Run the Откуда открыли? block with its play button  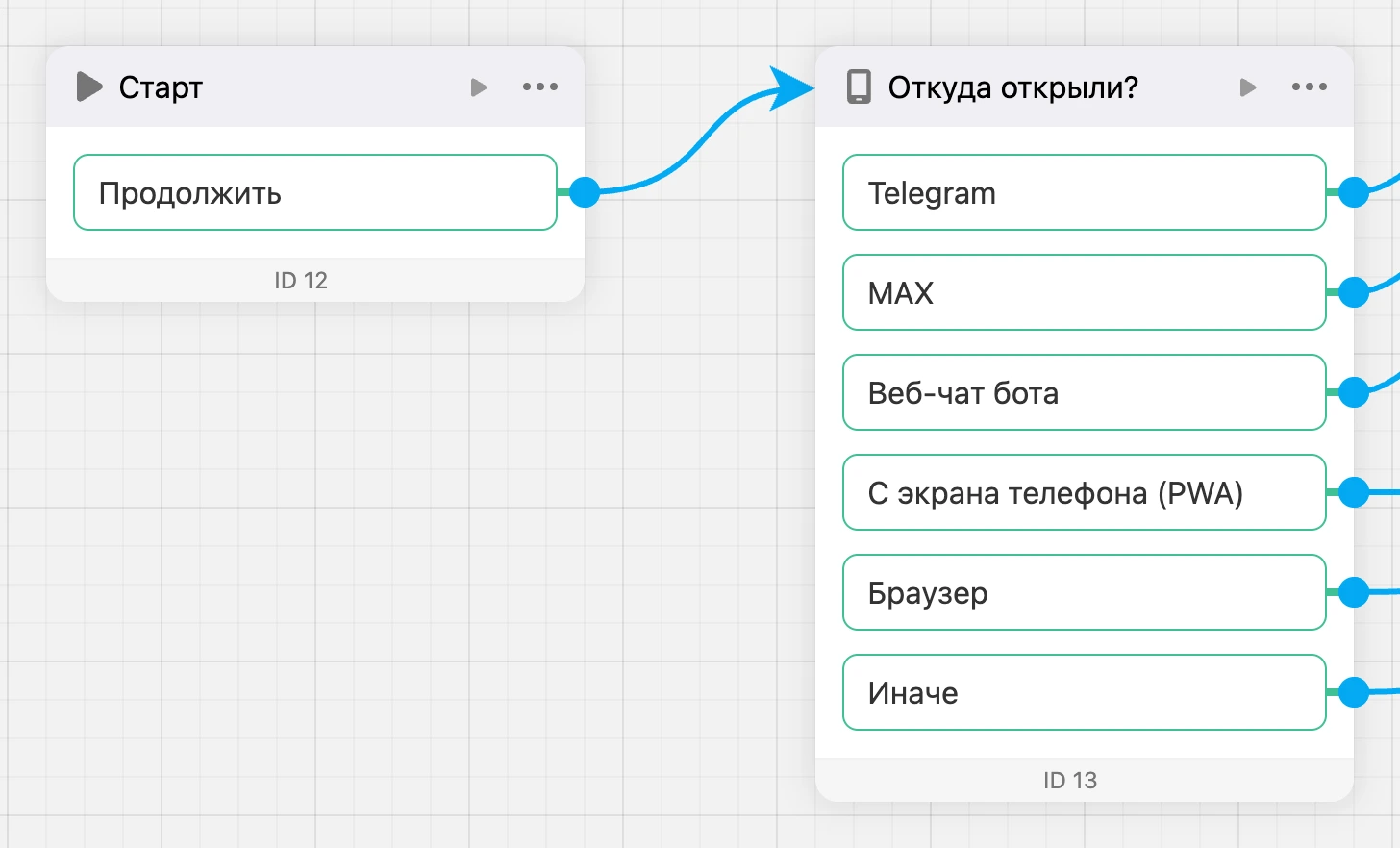(1248, 87)
